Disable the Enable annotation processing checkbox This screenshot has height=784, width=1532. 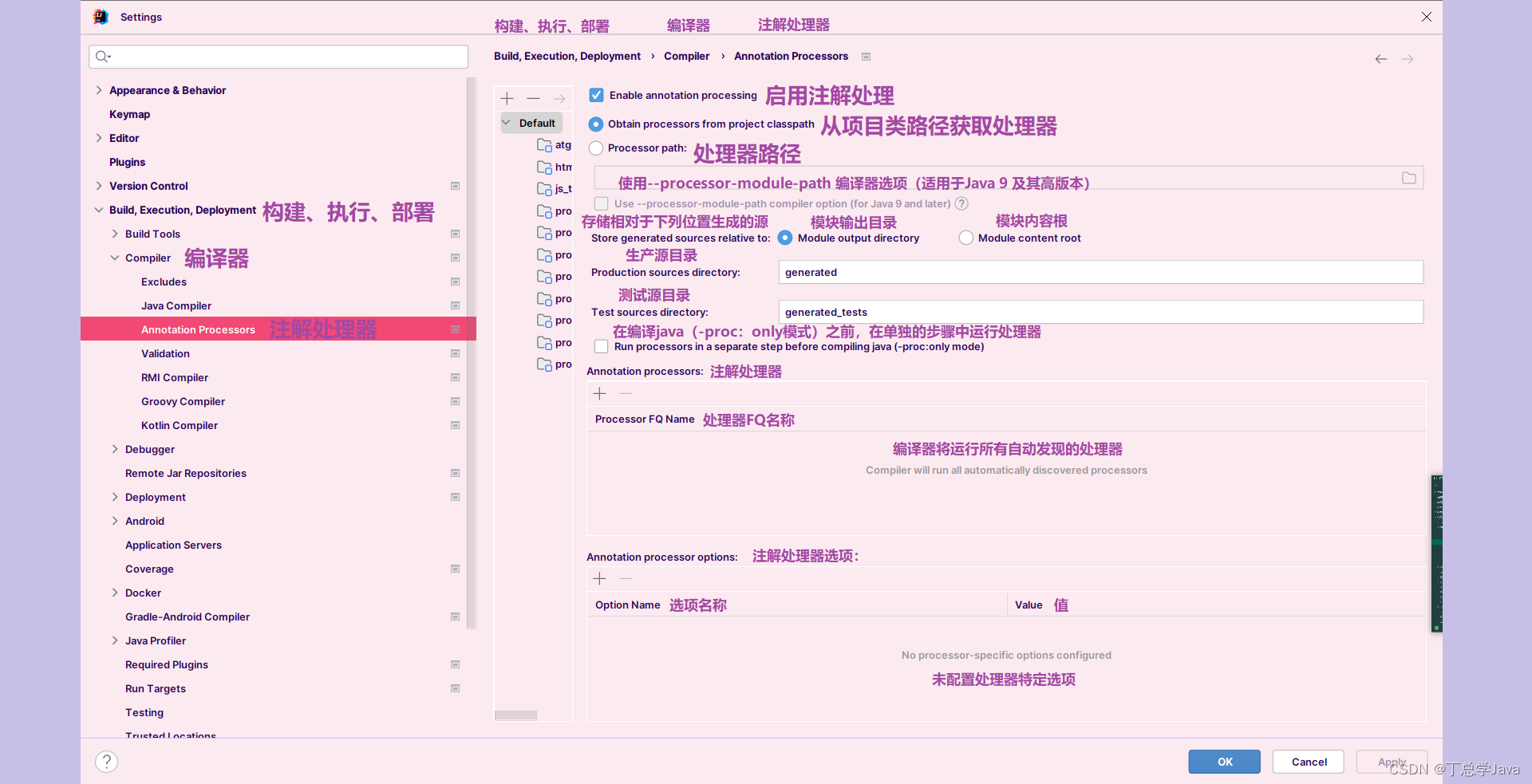pyautogui.click(x=596, y=94)
